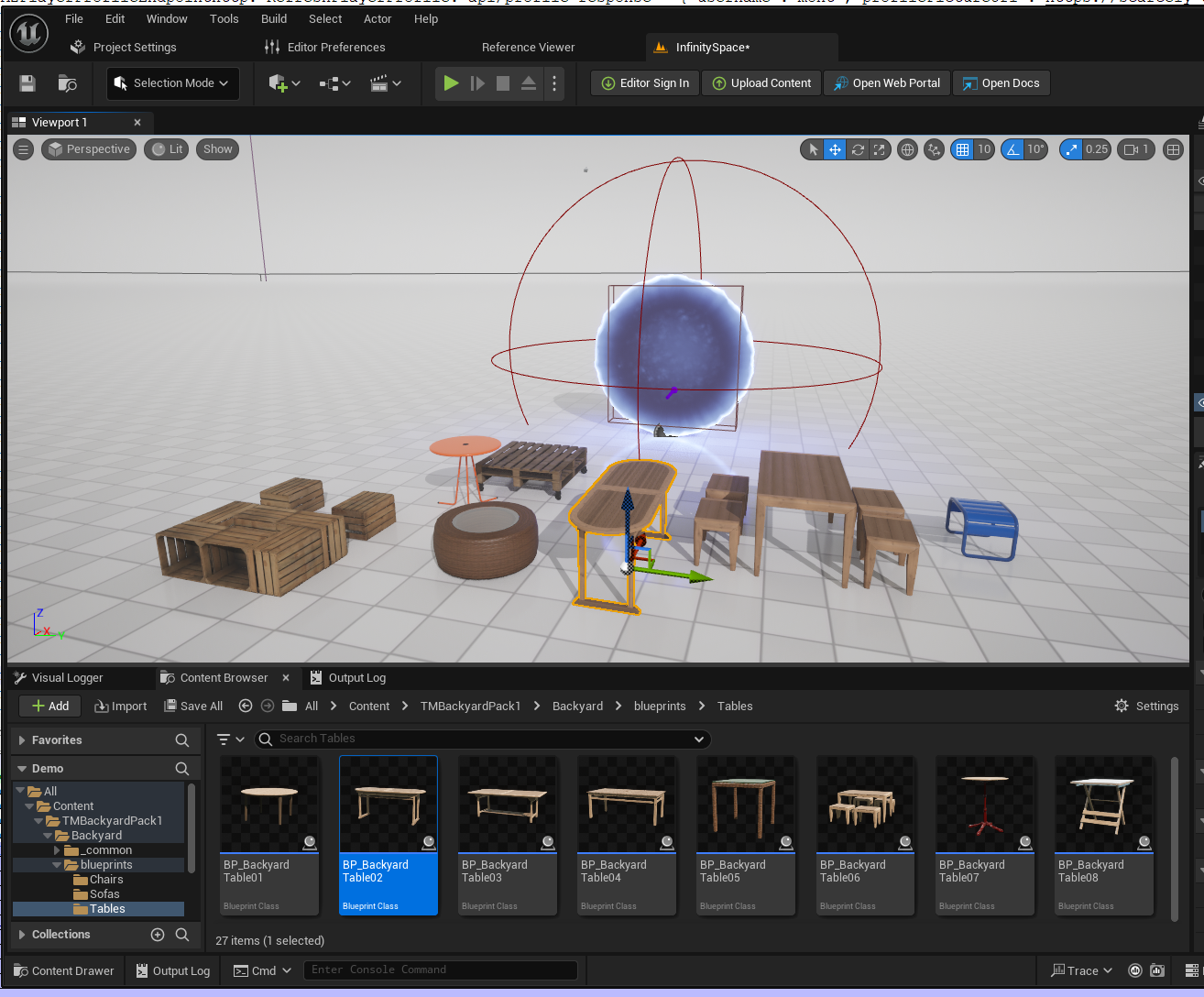
Task: Toggle rotation angle snapping
Action: click(1012, 149)
